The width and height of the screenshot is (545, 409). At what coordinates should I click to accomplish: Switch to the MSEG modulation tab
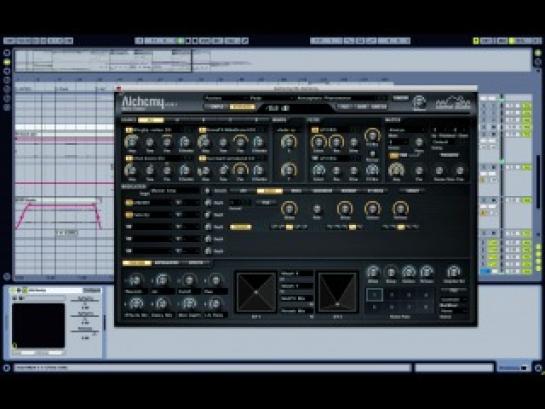pyautogui.click(x=296, y=191)
